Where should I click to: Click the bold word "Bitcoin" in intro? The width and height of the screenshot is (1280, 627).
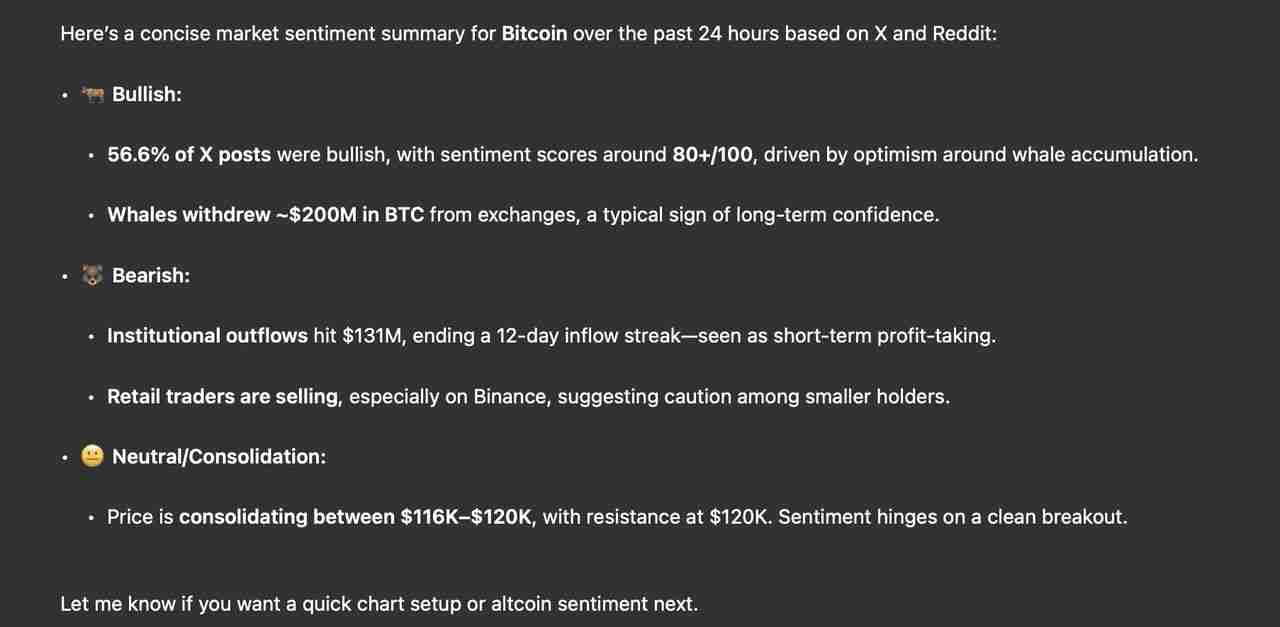click(x=534, y=34)
